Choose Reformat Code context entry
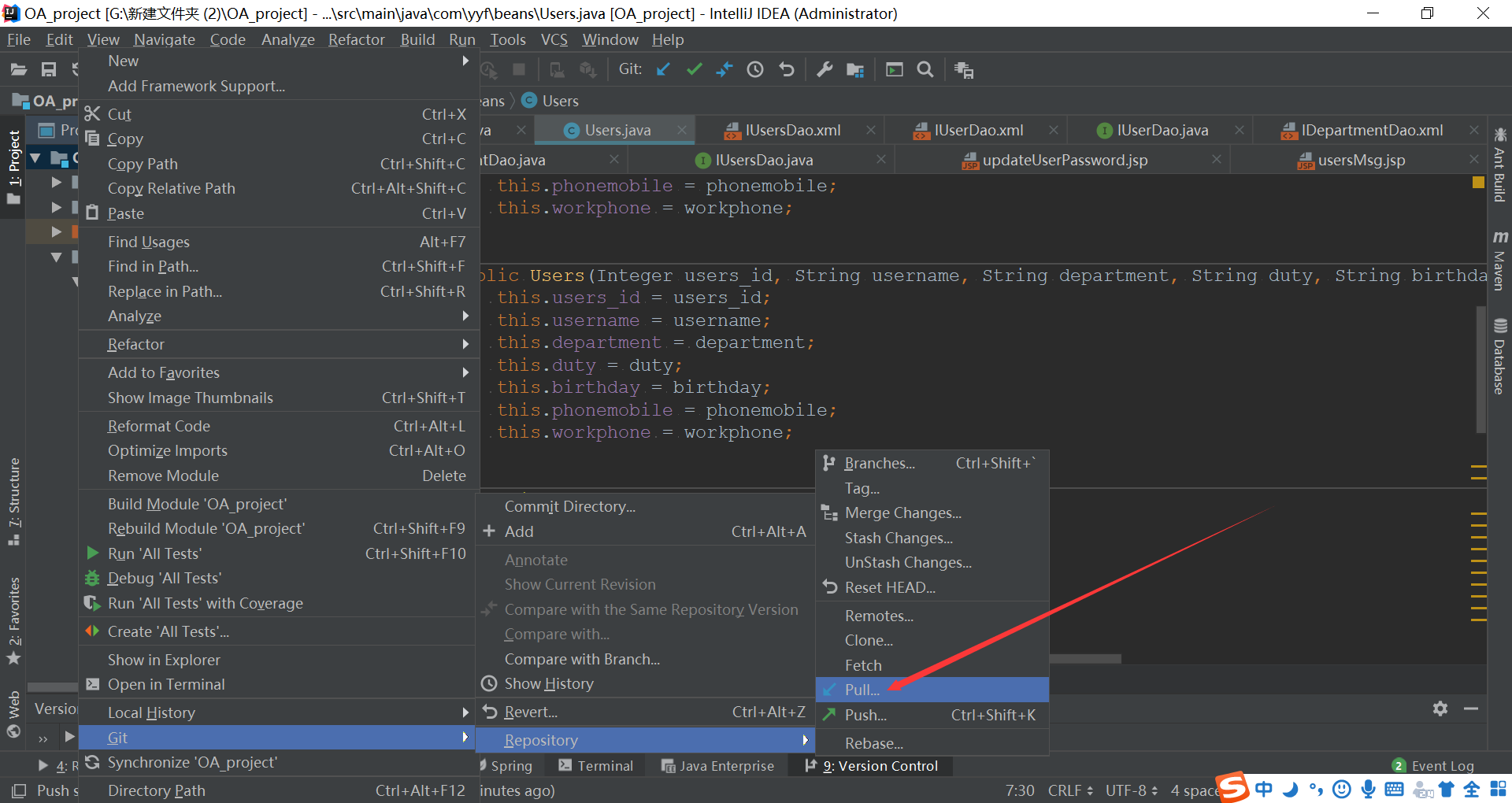Screen dimensions: 1512x803 [279, 426]
